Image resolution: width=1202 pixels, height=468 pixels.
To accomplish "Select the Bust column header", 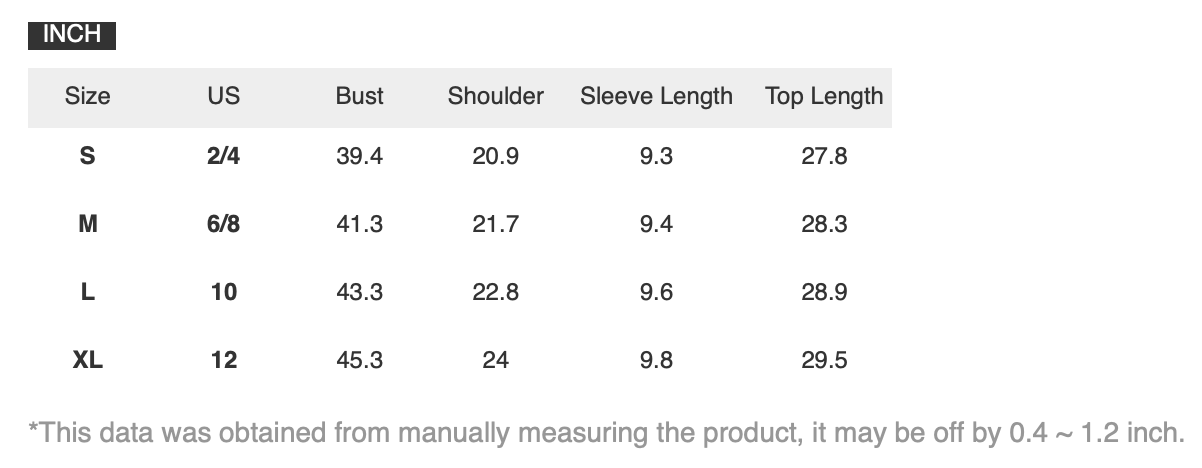I will click(360, 96).
